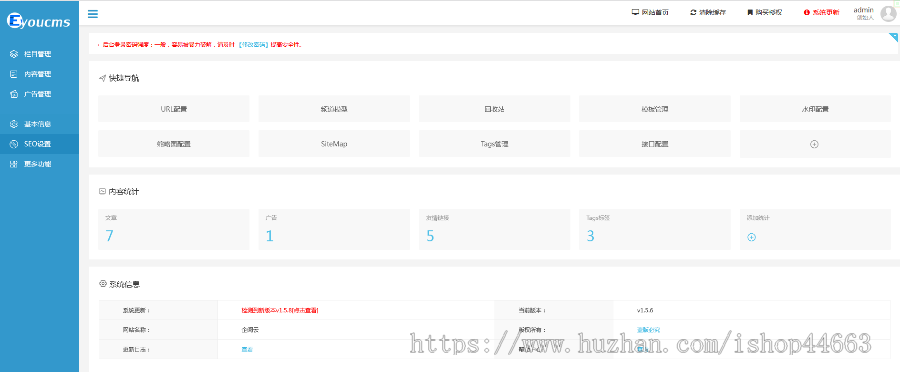Click the blue link in 版权所有 row

648,330
